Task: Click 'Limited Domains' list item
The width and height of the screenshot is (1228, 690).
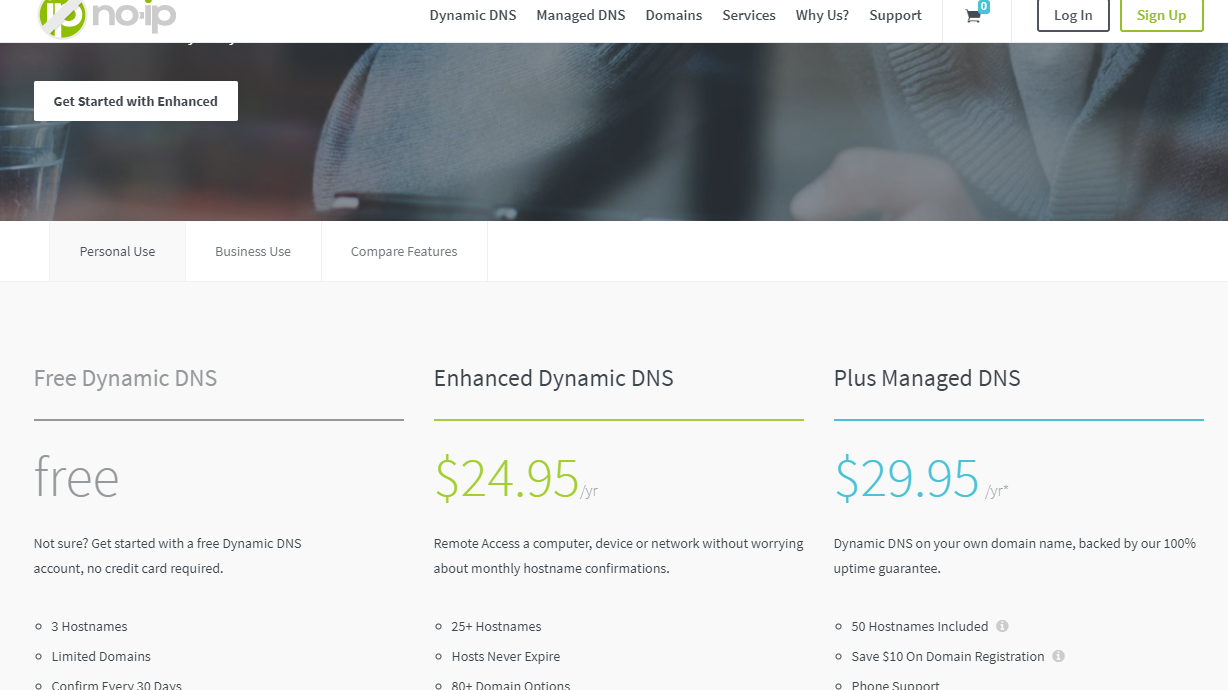Action: 101,656
